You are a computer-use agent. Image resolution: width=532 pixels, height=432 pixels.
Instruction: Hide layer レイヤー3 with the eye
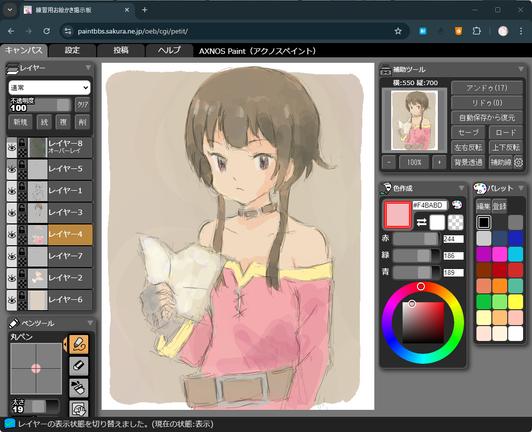click(x=12, y=213)
